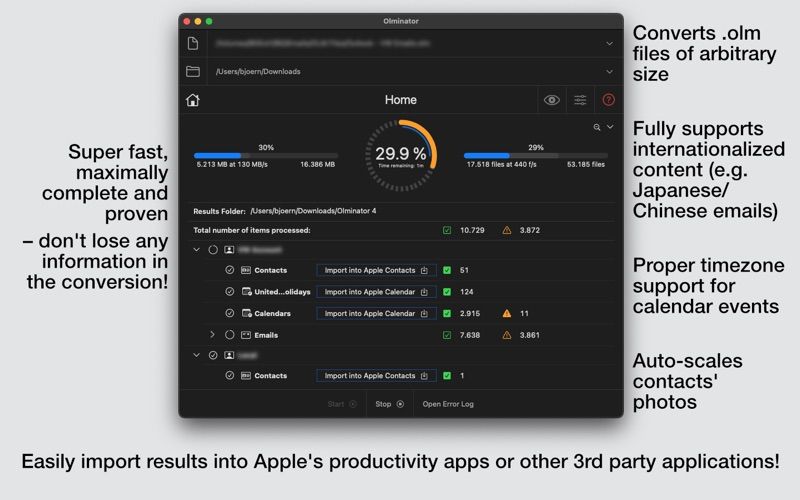The height and width of the screenshot is (500, 800).
Task: Click green success check next to 10.729
Action: [x=447, y=230]
